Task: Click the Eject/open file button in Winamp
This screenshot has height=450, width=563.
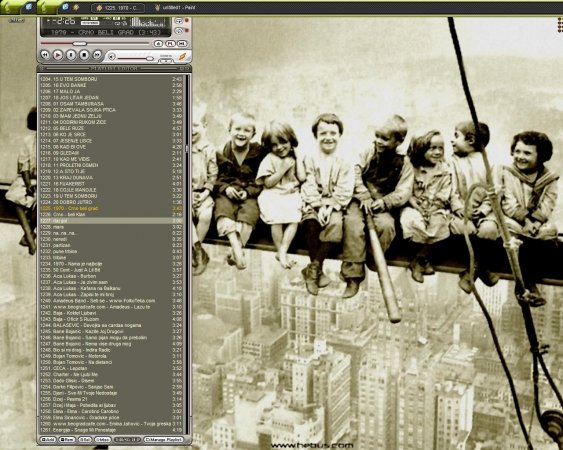Action: tap(158, 43)
